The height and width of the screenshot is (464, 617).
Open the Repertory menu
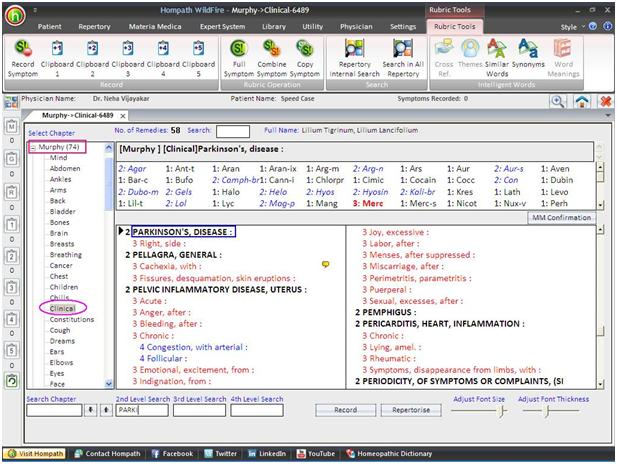click(x=94, y=27)
